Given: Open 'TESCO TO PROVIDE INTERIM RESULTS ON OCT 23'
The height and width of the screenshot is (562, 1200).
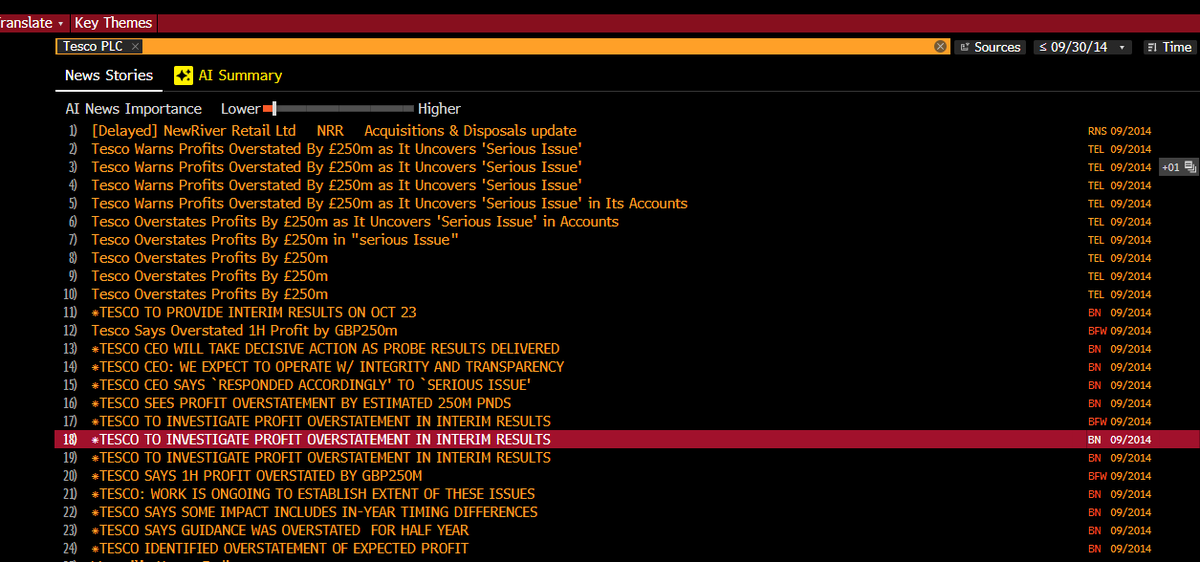Looking at the screenshot, I should pos(254,312).
